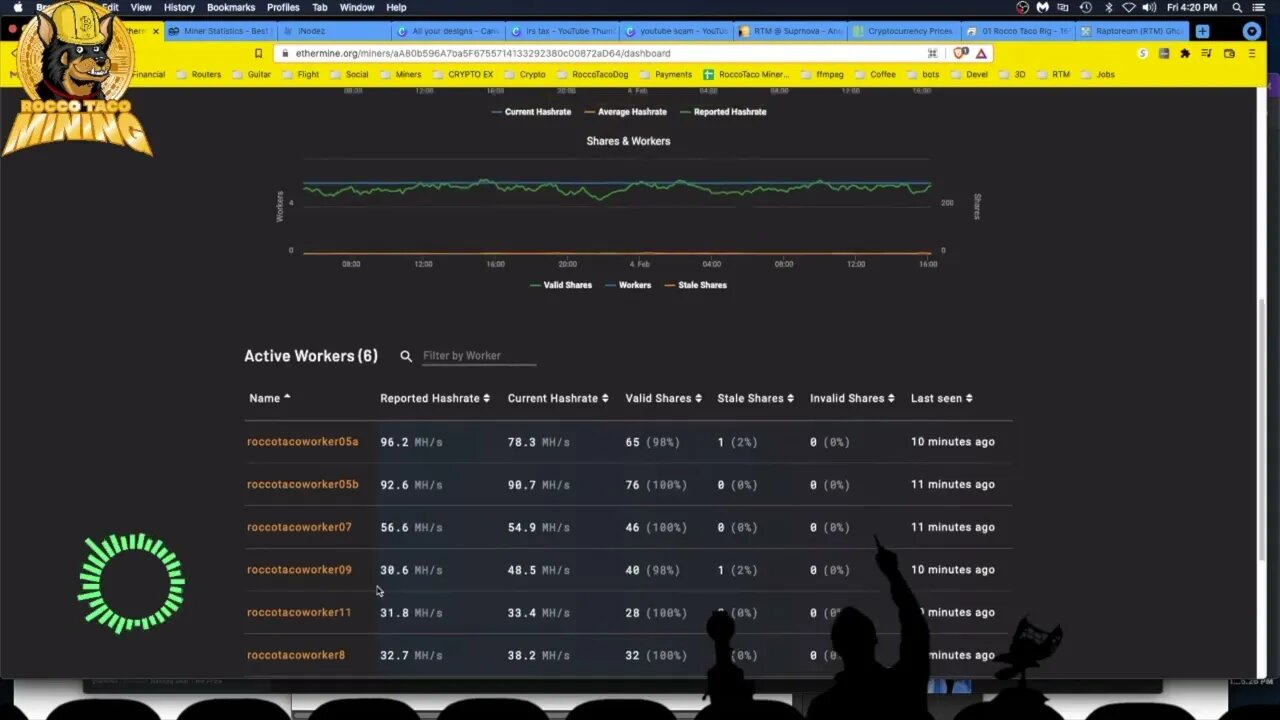Click the Bluetooth menu bar icon
This screenshot has width=1280, height=720.
click(x=1108, y=7)
